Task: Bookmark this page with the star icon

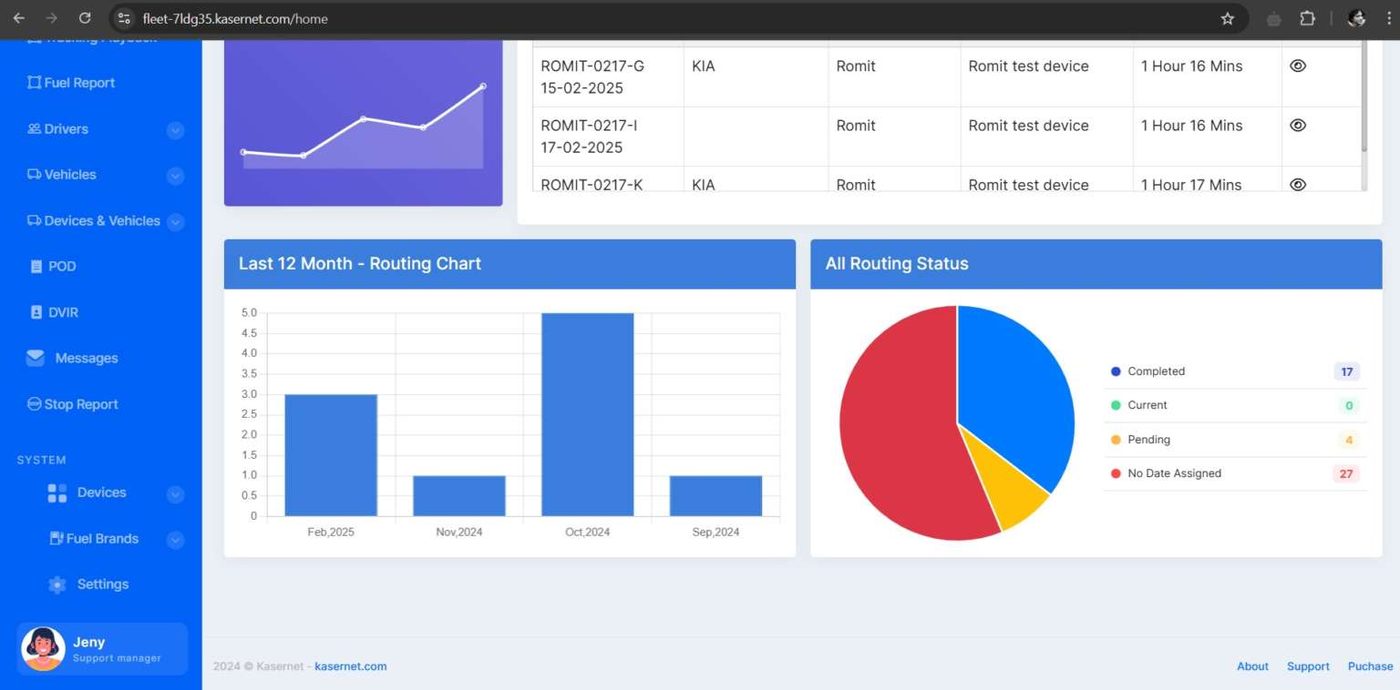Action: 1227,18
